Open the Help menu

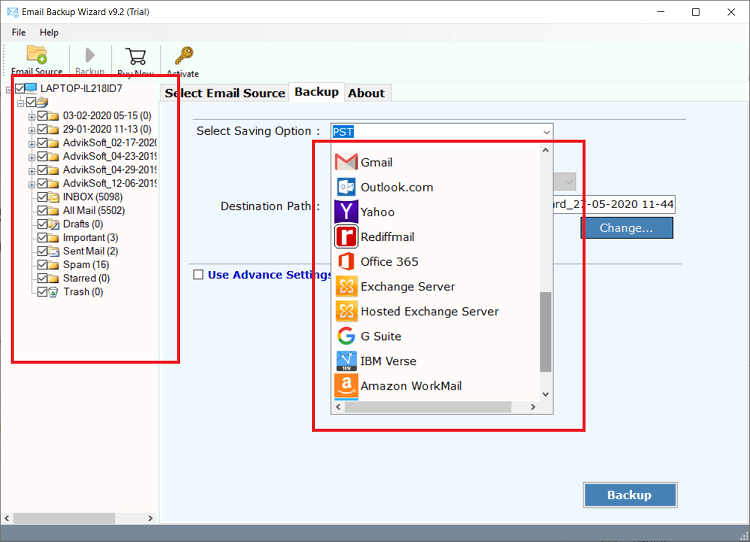(x=49, y=33)
